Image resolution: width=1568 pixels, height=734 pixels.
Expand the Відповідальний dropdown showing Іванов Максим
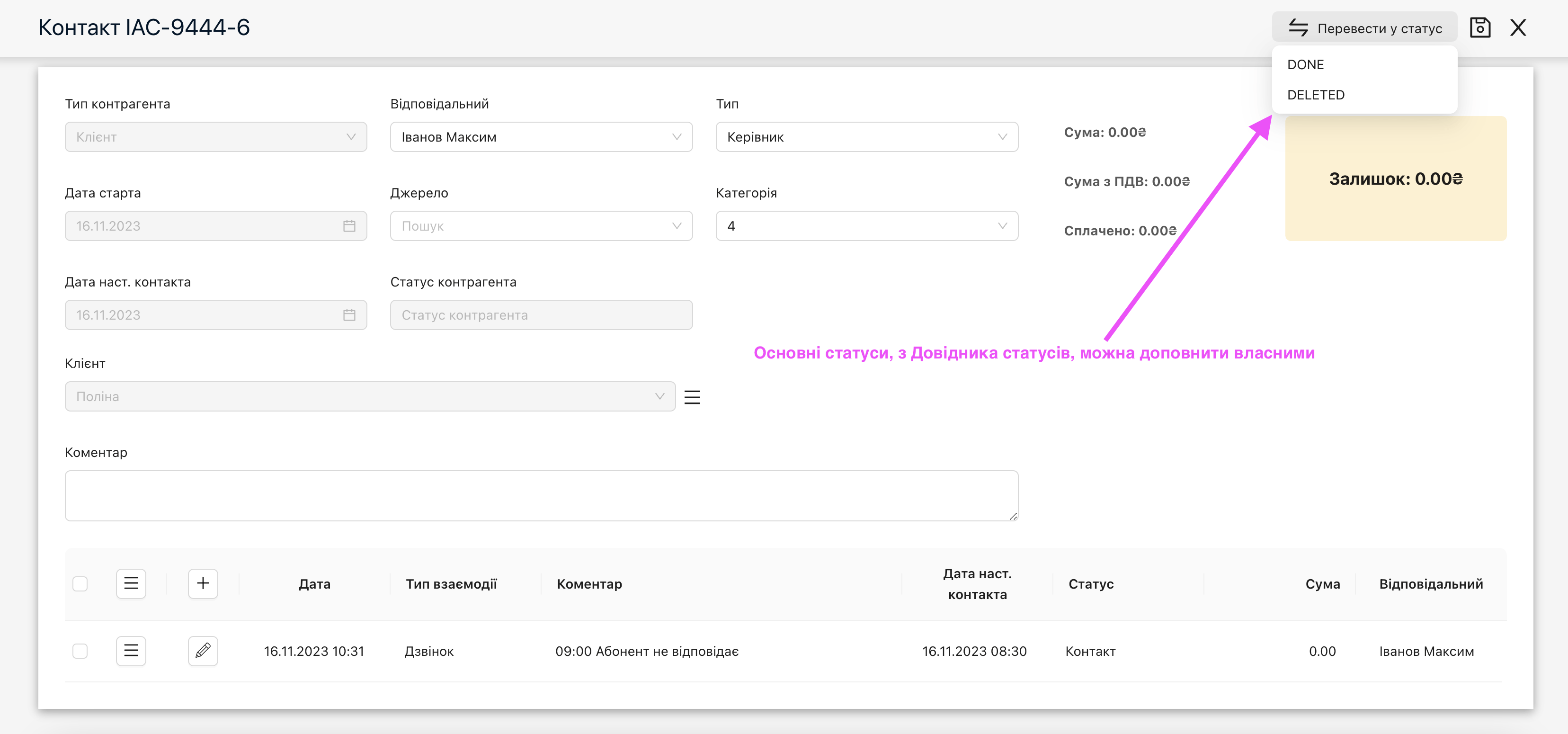[541, 137]
